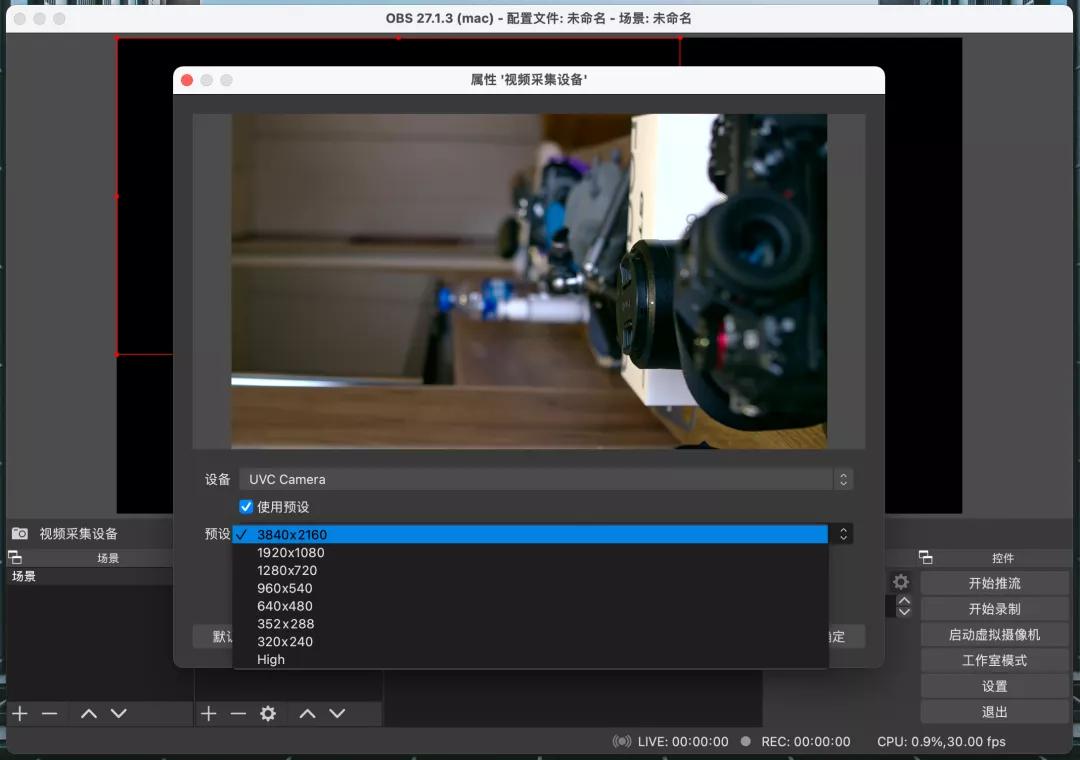Uncheck the 使用预设 checkbox
This screenshot has height=760, width=1080.
point(246,507)
